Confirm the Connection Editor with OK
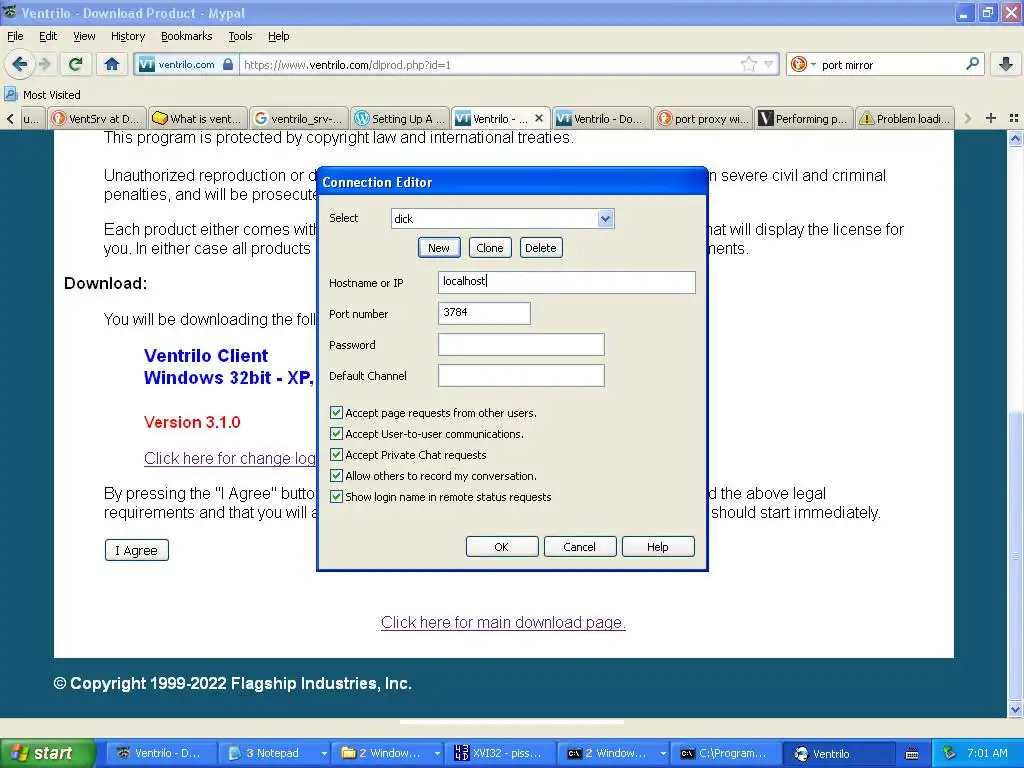Image resolution: width=1024 pixels, height=768 pixels. coord(502,547)
